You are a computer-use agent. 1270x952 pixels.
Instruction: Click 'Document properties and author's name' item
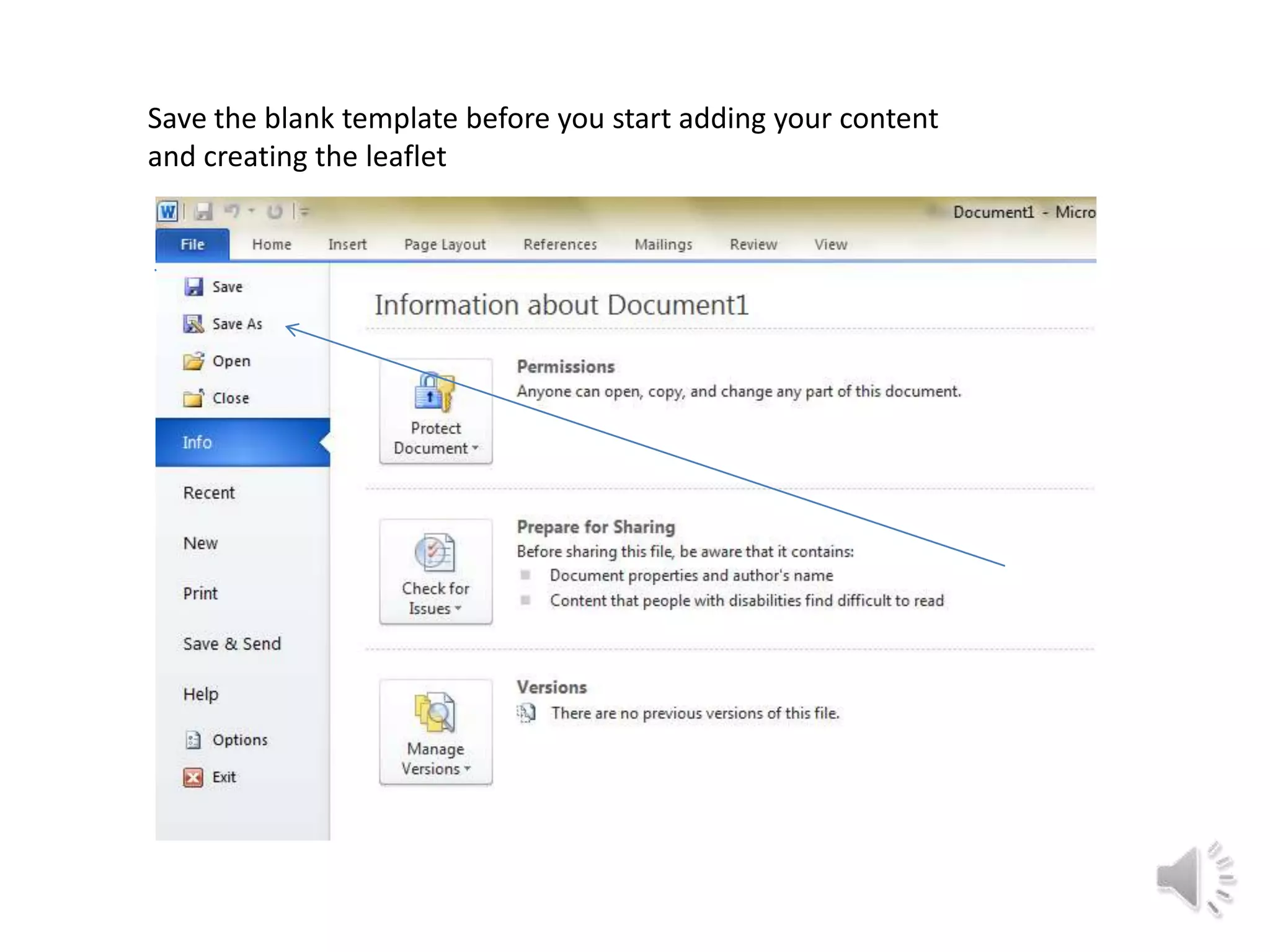click(691, 576)
